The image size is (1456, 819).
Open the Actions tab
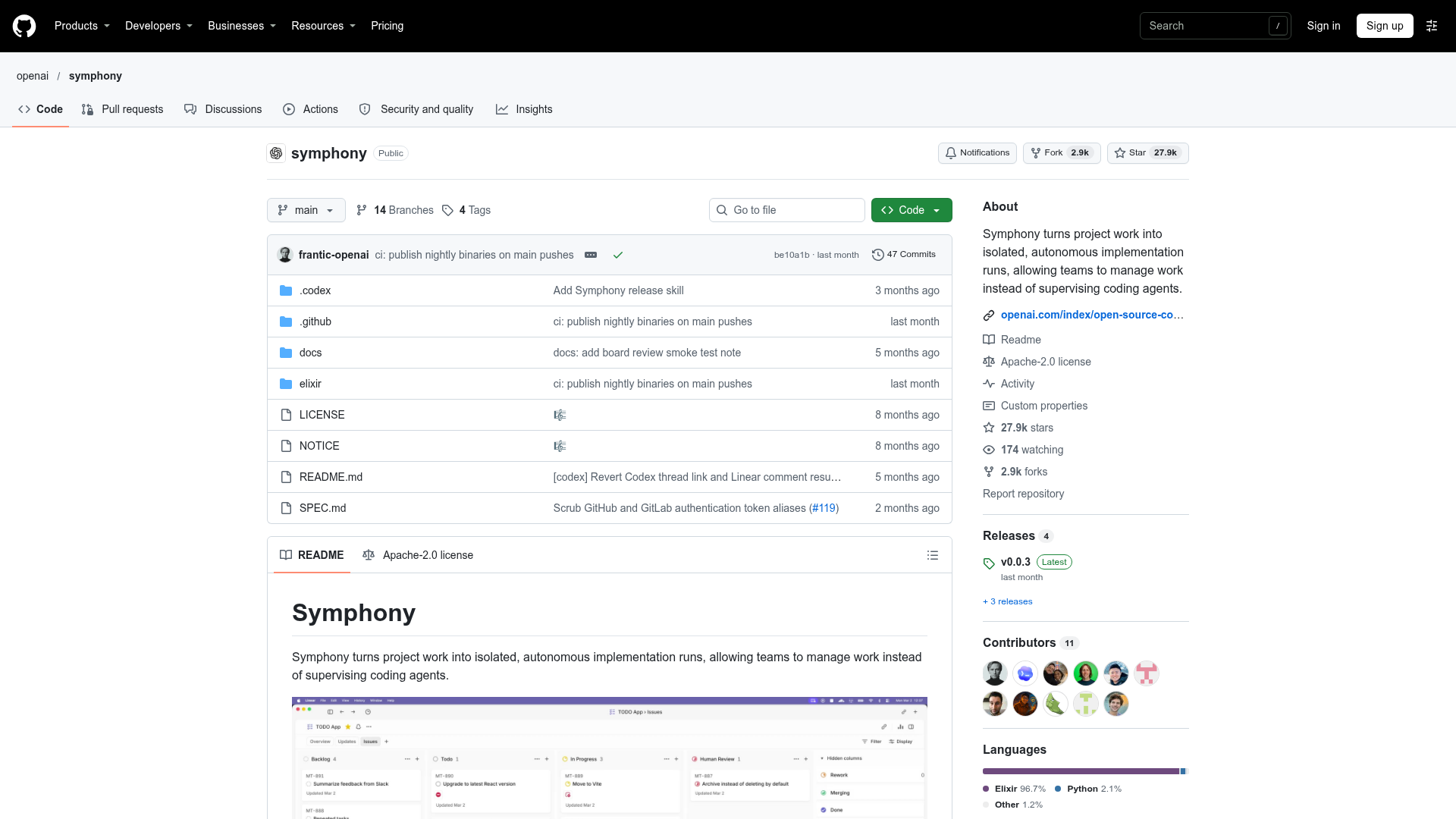coord(310,109)
